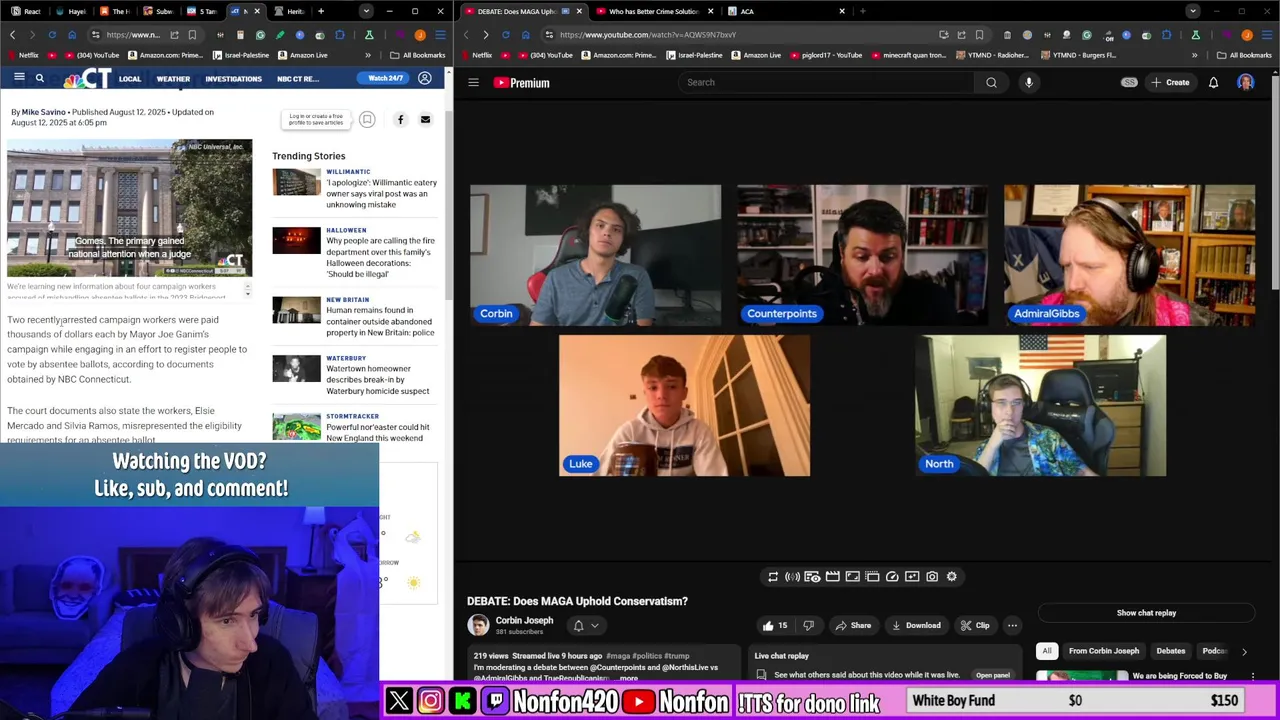The image size is (1280, 720).
Task: Select From Corbin Joseph filter chip
Action: (x=1103, y=651)
